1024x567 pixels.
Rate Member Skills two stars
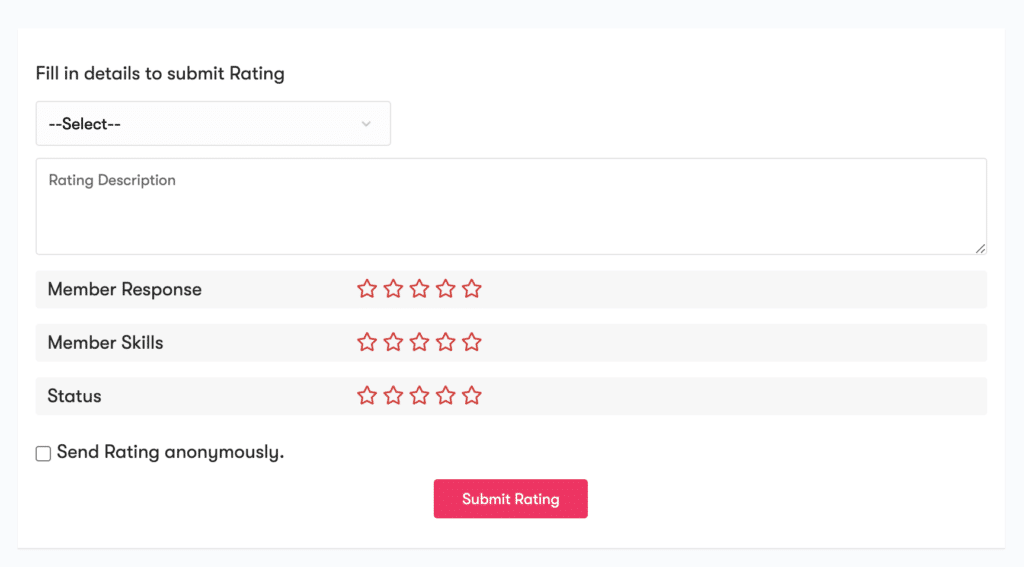393,342
